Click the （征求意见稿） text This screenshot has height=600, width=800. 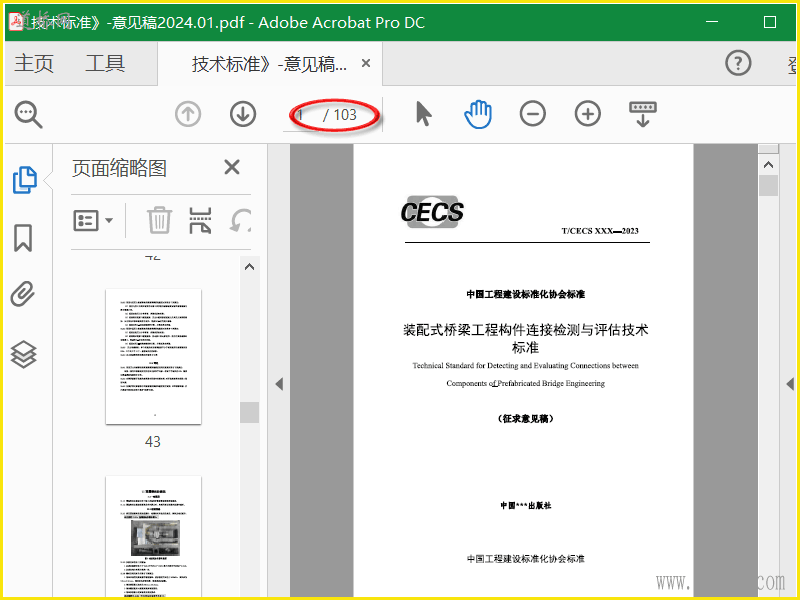point(526,419)
